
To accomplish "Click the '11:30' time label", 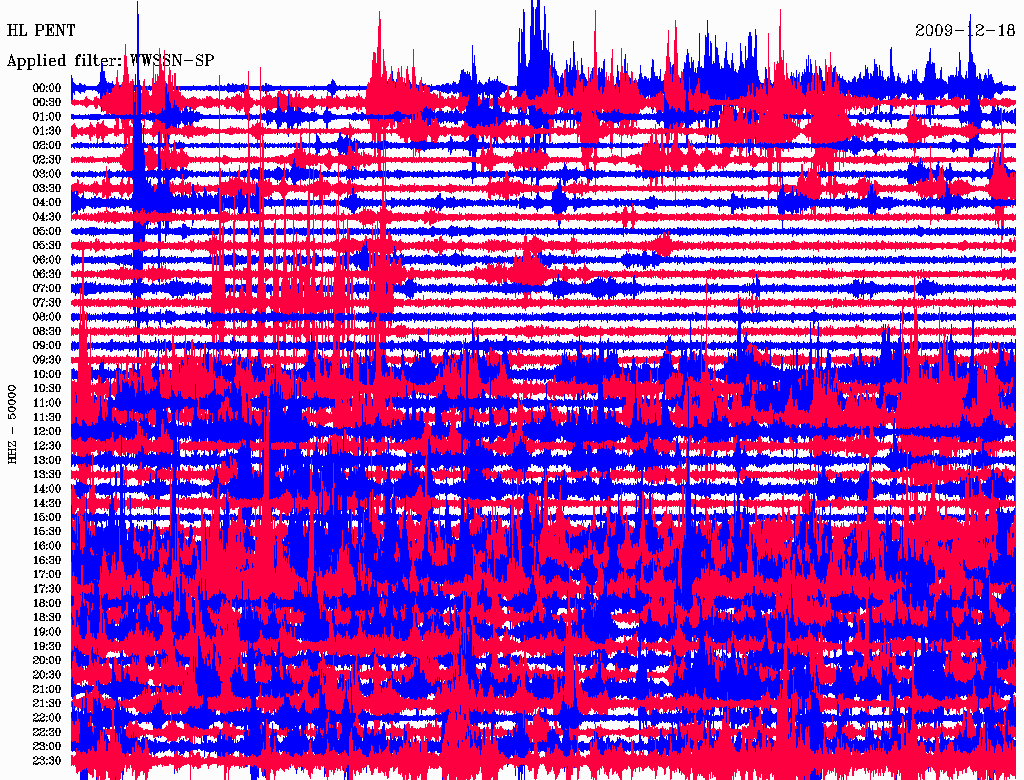I will (47, 417).
